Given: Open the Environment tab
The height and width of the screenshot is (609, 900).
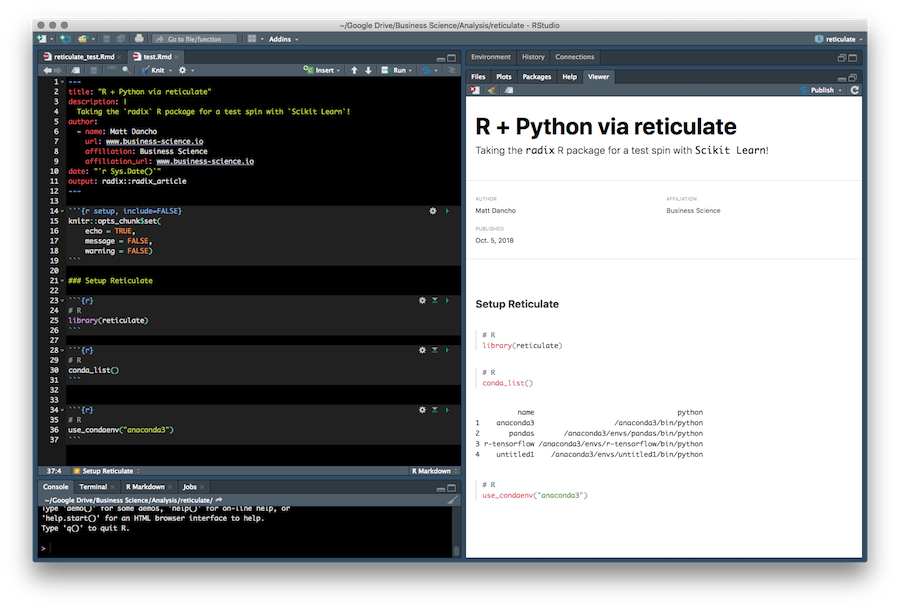Looking at the screenshot, I should [490, 57].
